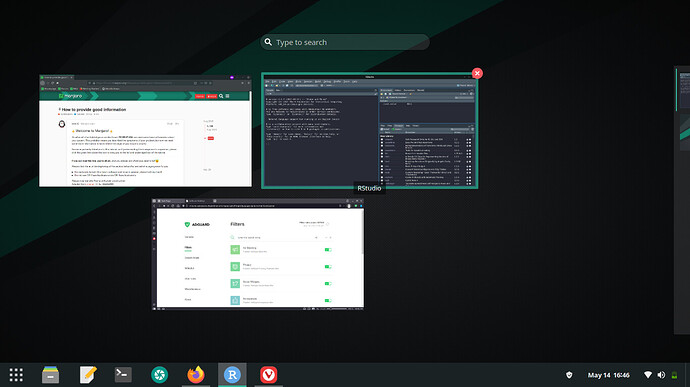Click the Social Widgets filter icon in AdGuard

235,284
